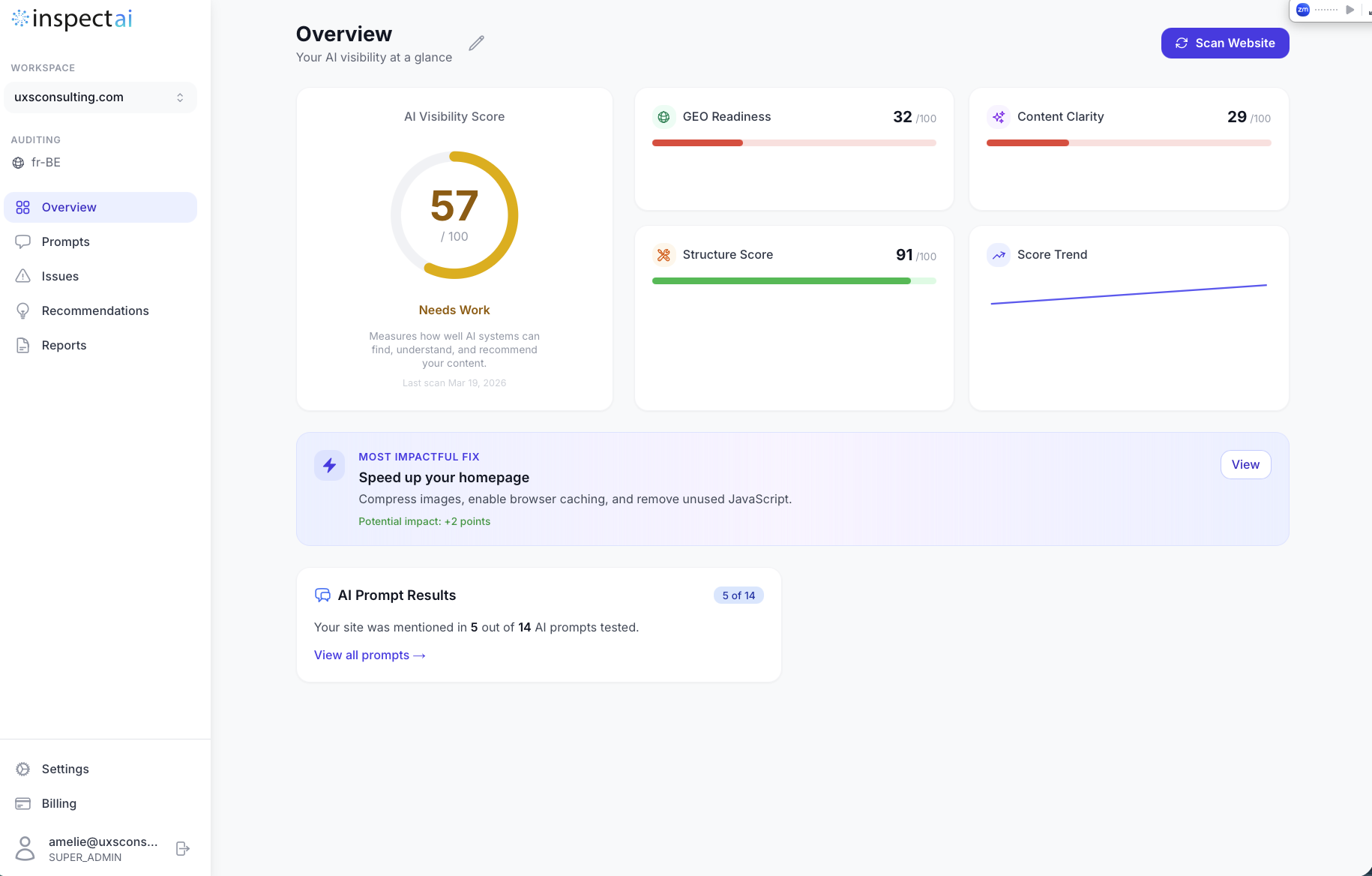The image size is (1372, 876).
Task: Click the Prompts speech bubble icon
Action: tap(23, 242)
